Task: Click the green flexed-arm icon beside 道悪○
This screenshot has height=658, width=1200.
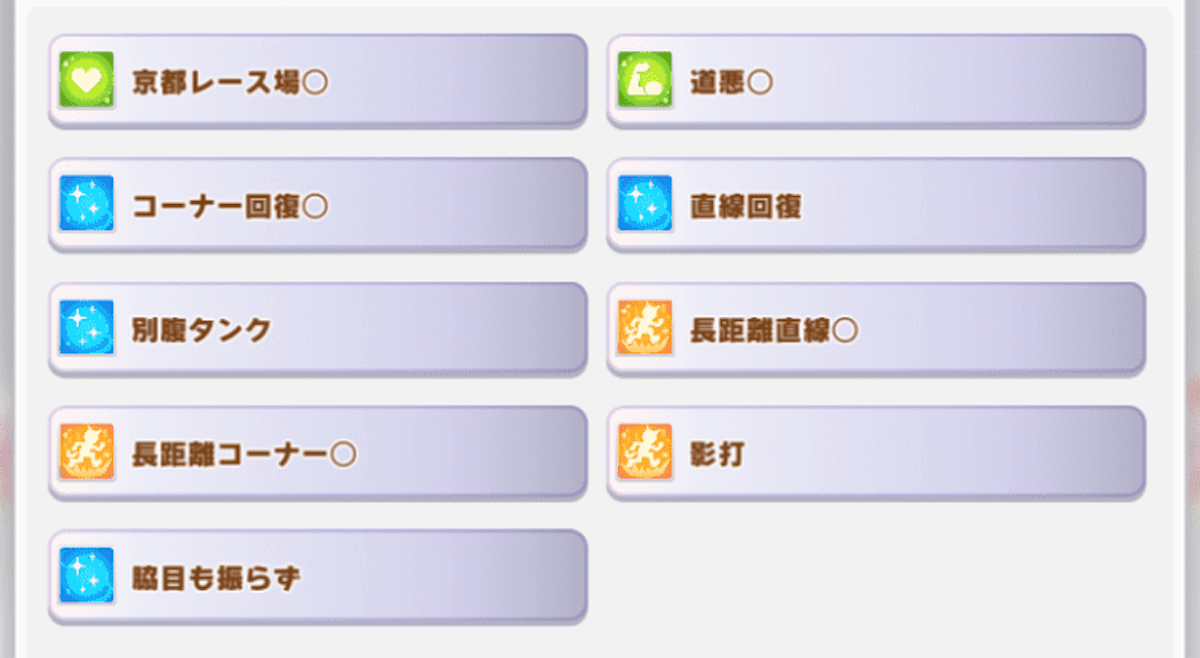Action: (x=645, y=80)
